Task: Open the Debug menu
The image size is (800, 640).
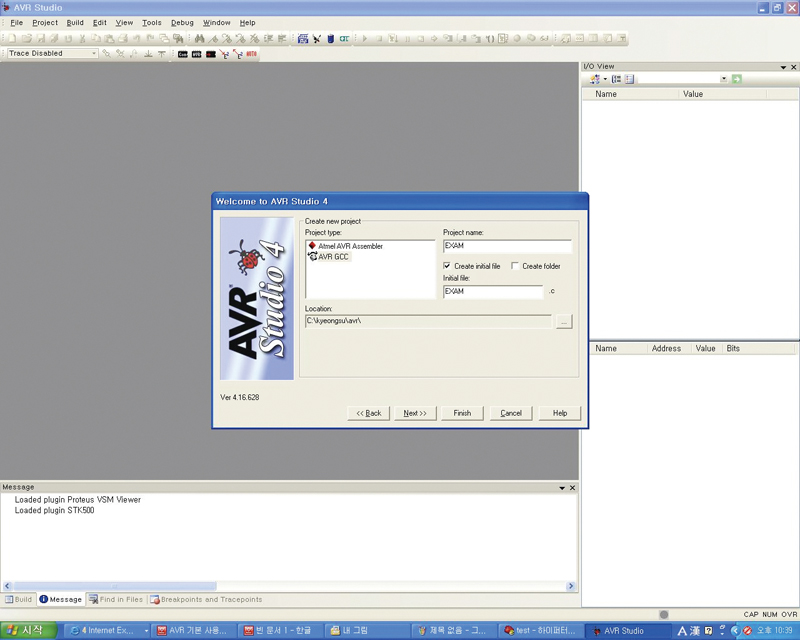Action: 182,22
